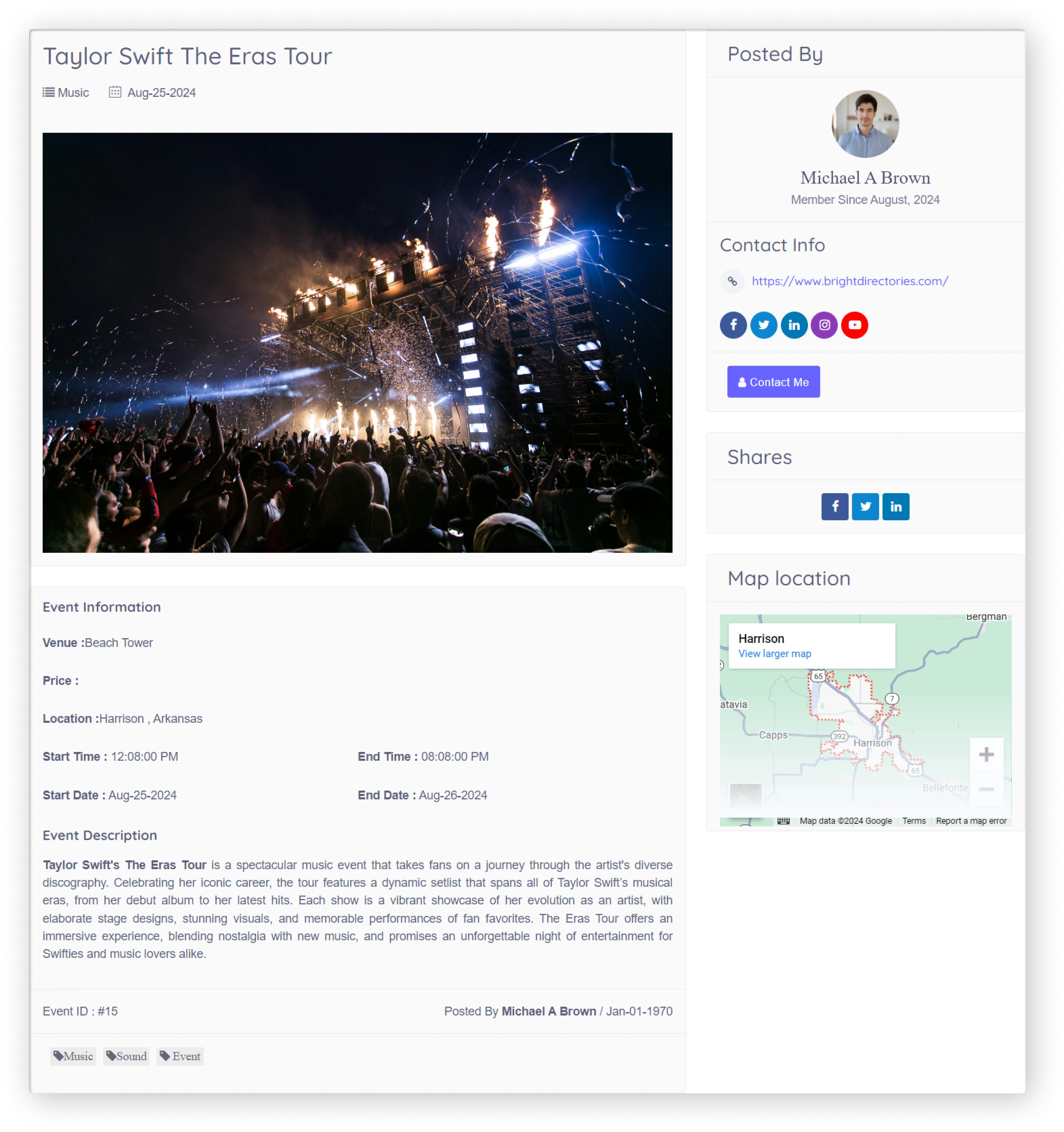
Task: Open View larger map link
Action: coord(774,654)
